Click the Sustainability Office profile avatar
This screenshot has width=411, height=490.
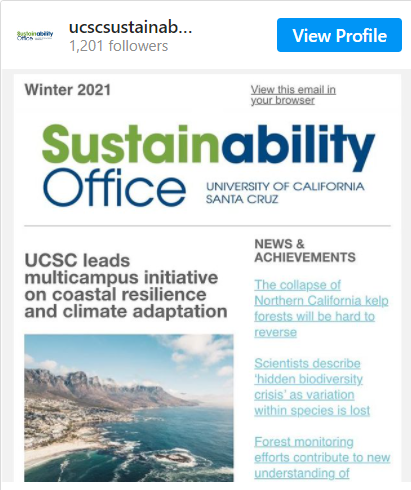[35, 35]
